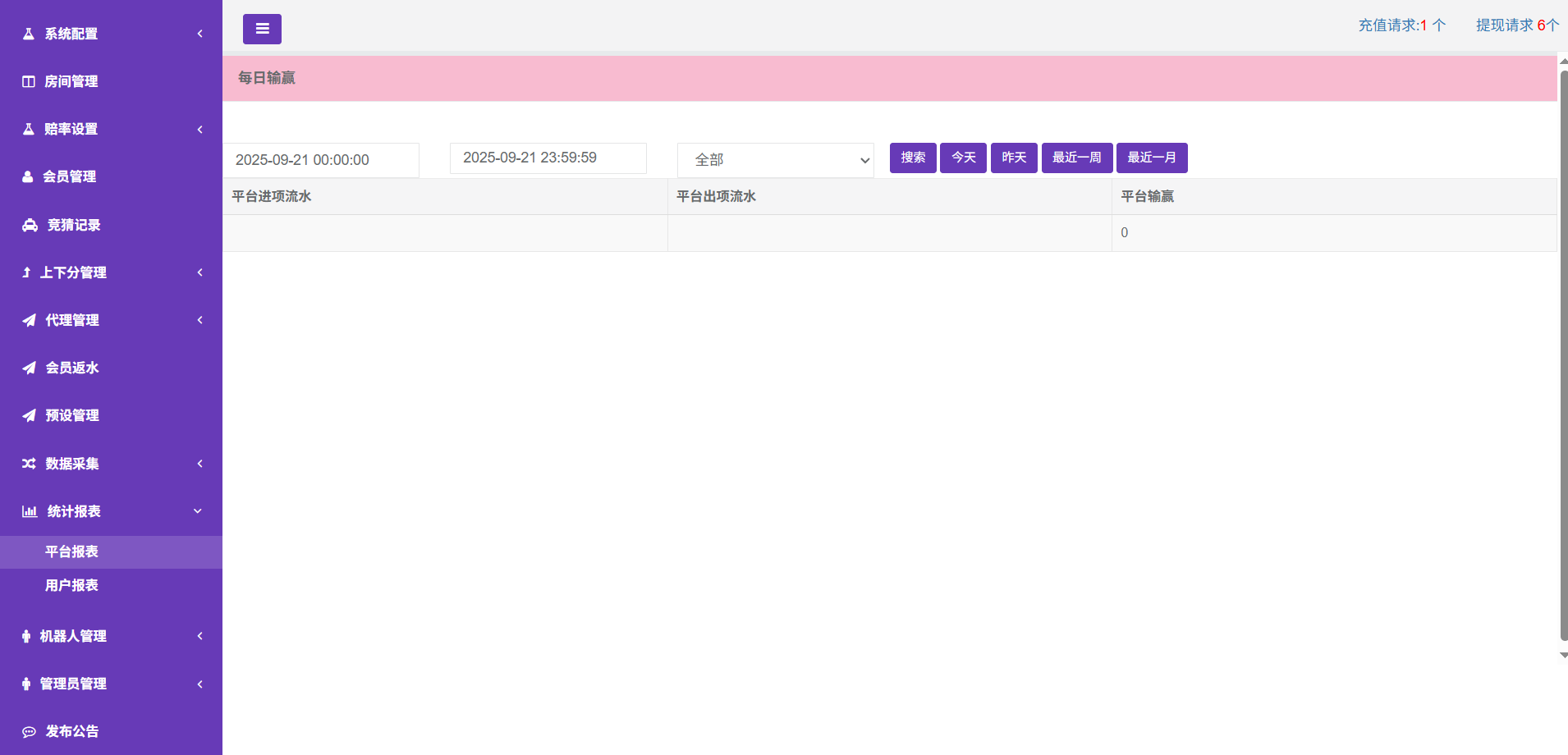Open the 全部 dropdown selector
Image resolution: width=1568 pixels, height=755 pixels.
(x=775, y=160)
